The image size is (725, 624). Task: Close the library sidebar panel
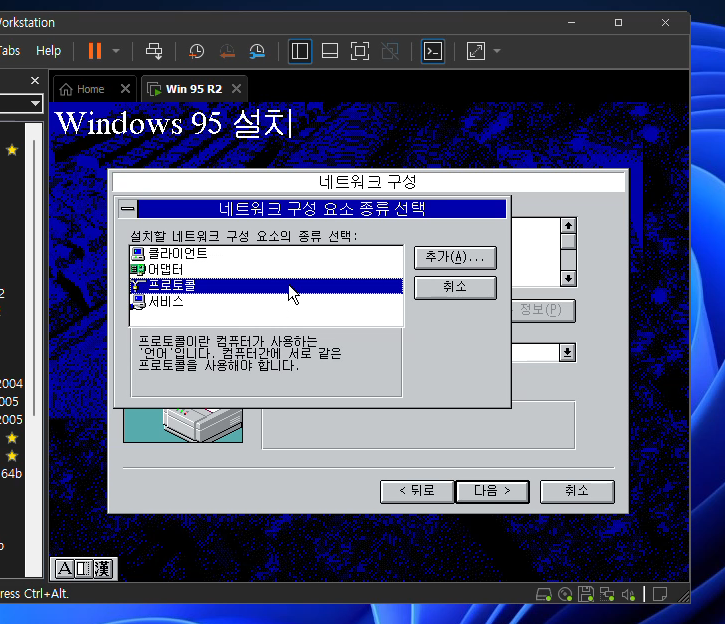tap(35, 80)
